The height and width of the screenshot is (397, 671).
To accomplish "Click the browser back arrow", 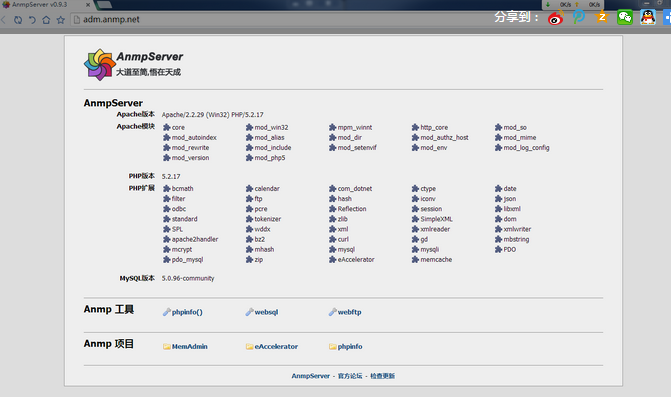I will 3,20.
